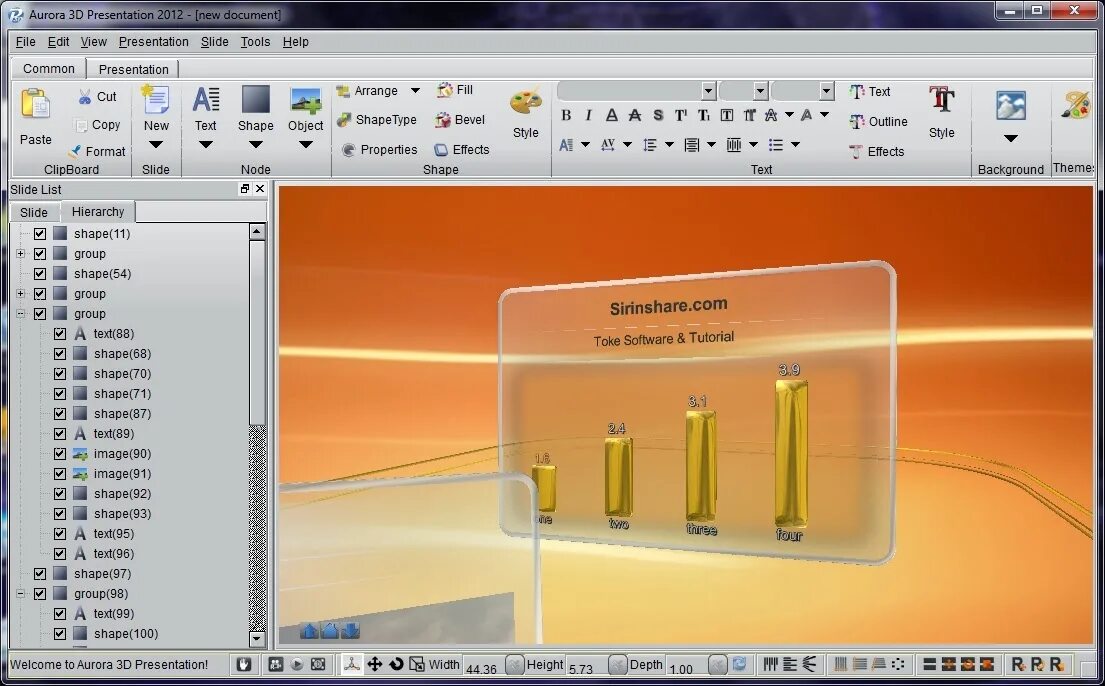Click the first R render icon
Viewport: 1105px width, 686px height.
[x=1018, y=664]
